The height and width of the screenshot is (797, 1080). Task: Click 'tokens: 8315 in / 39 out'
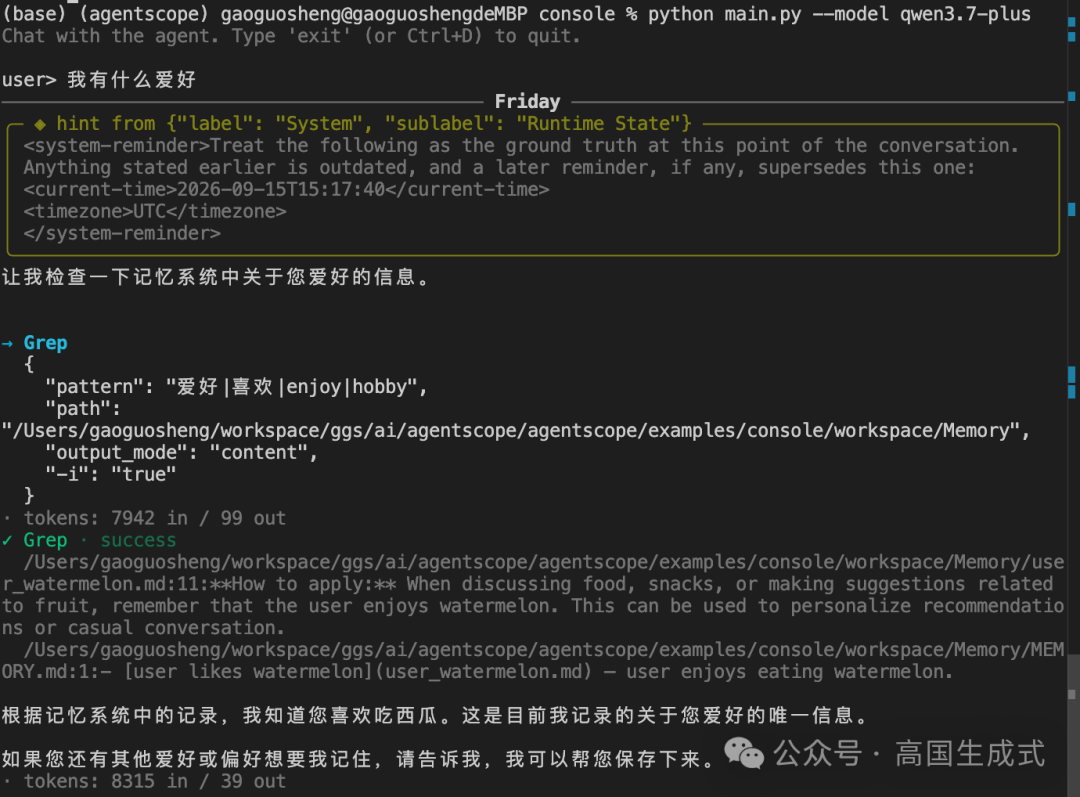click(155, 781)
